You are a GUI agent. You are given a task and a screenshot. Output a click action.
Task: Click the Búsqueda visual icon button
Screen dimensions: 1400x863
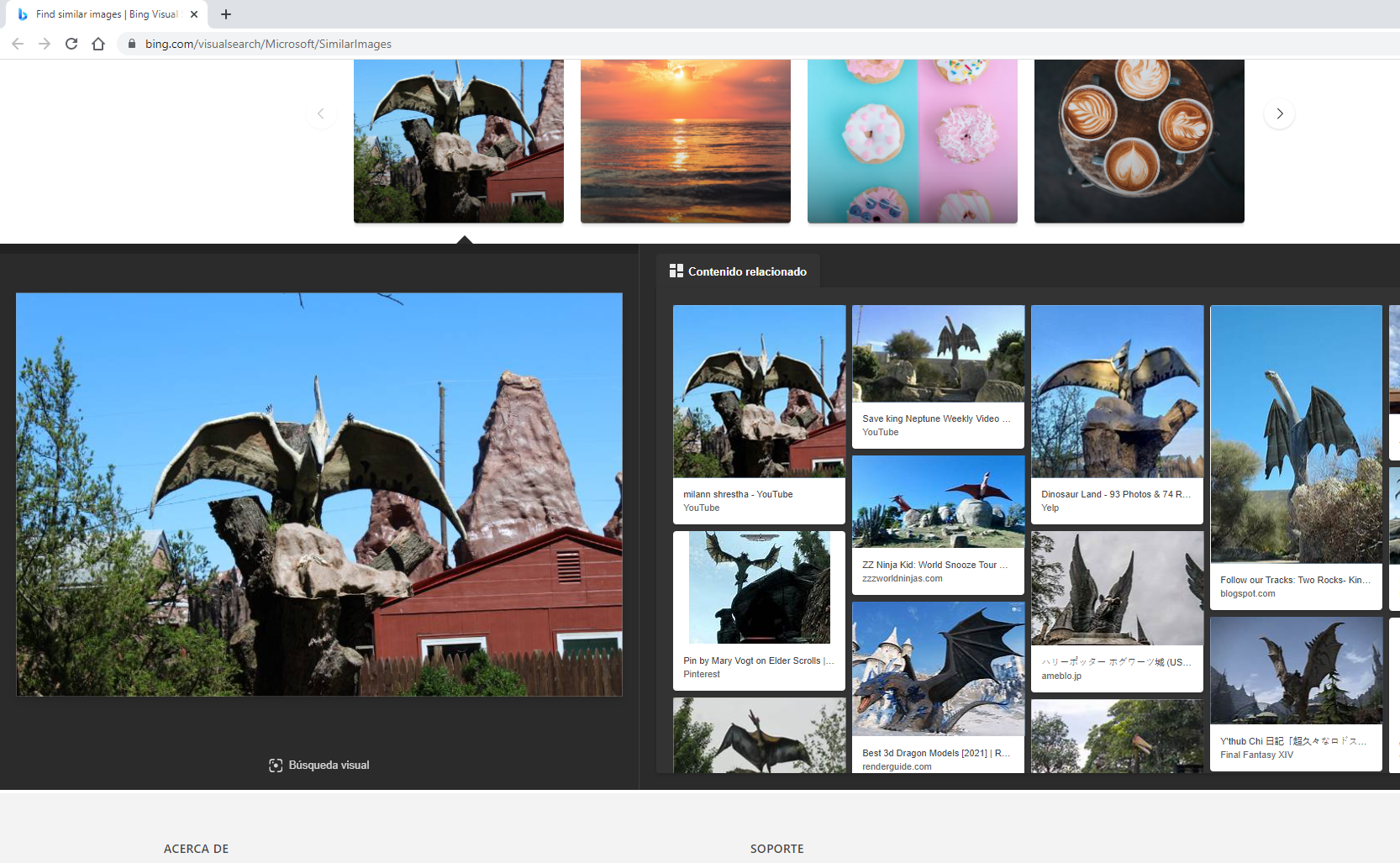coord(276,765)
